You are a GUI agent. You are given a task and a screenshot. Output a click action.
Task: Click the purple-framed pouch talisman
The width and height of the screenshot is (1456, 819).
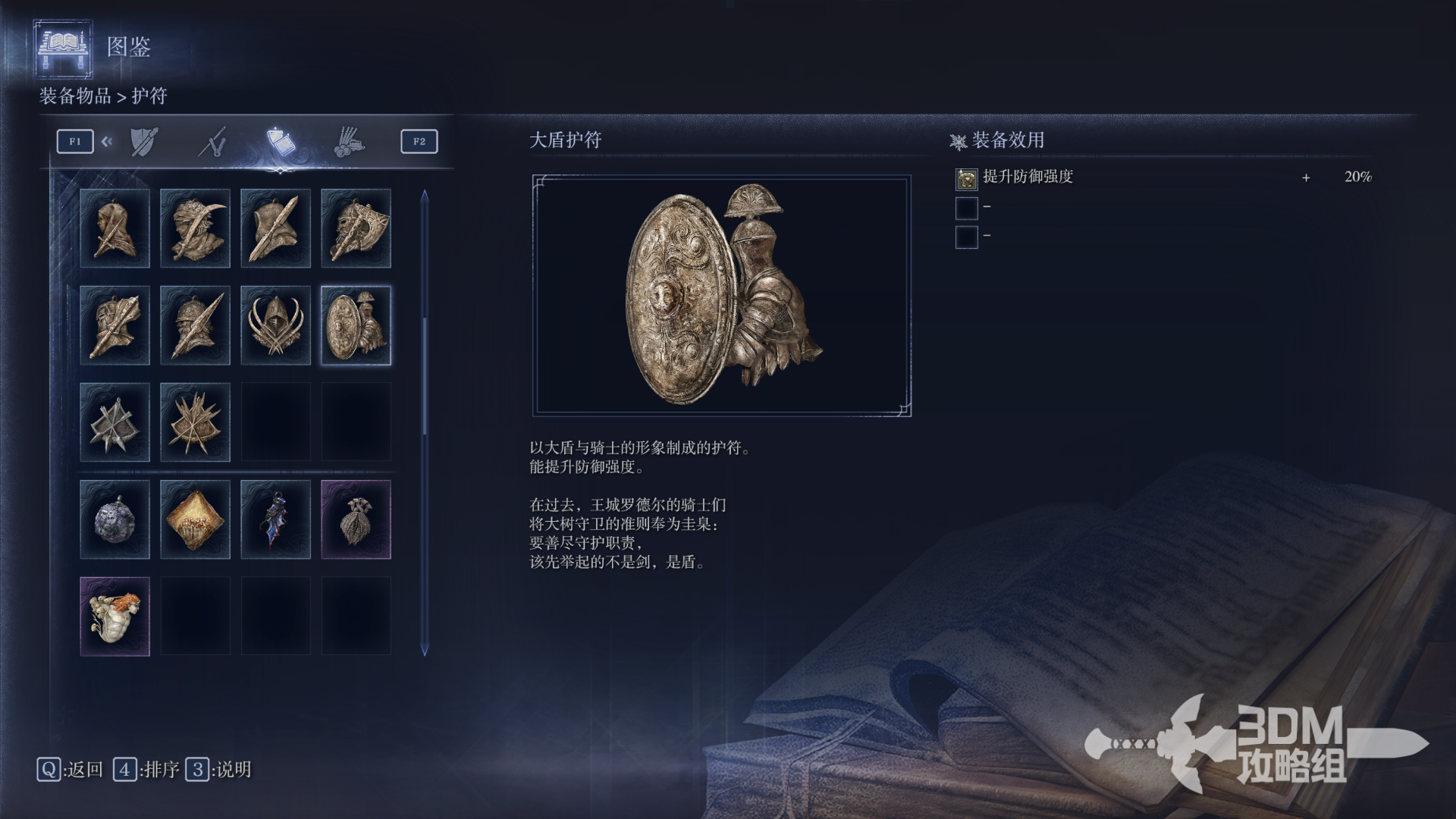356,519
